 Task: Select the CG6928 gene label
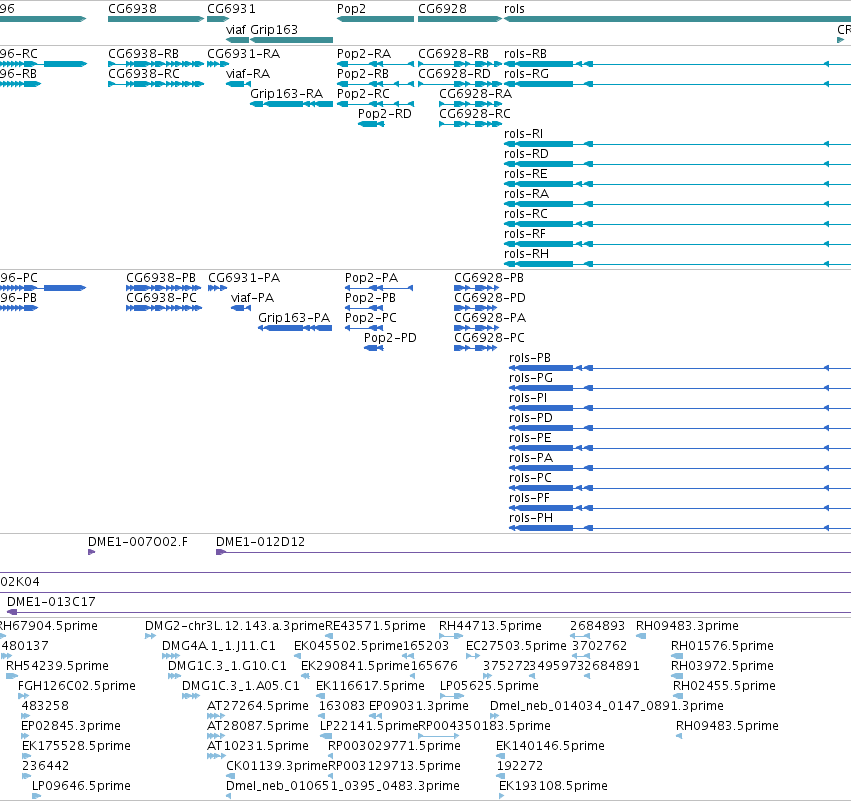[442, 9]
